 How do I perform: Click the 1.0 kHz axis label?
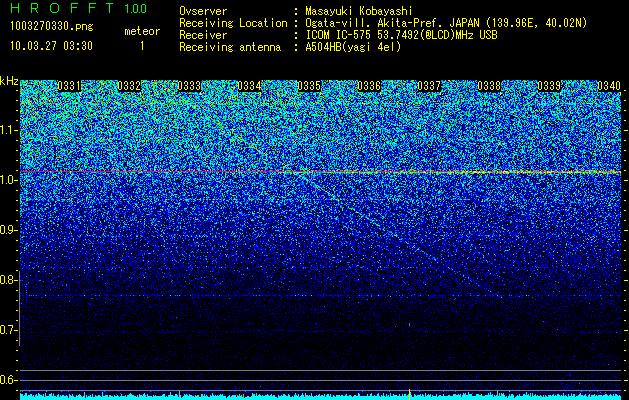click(8, 181)
